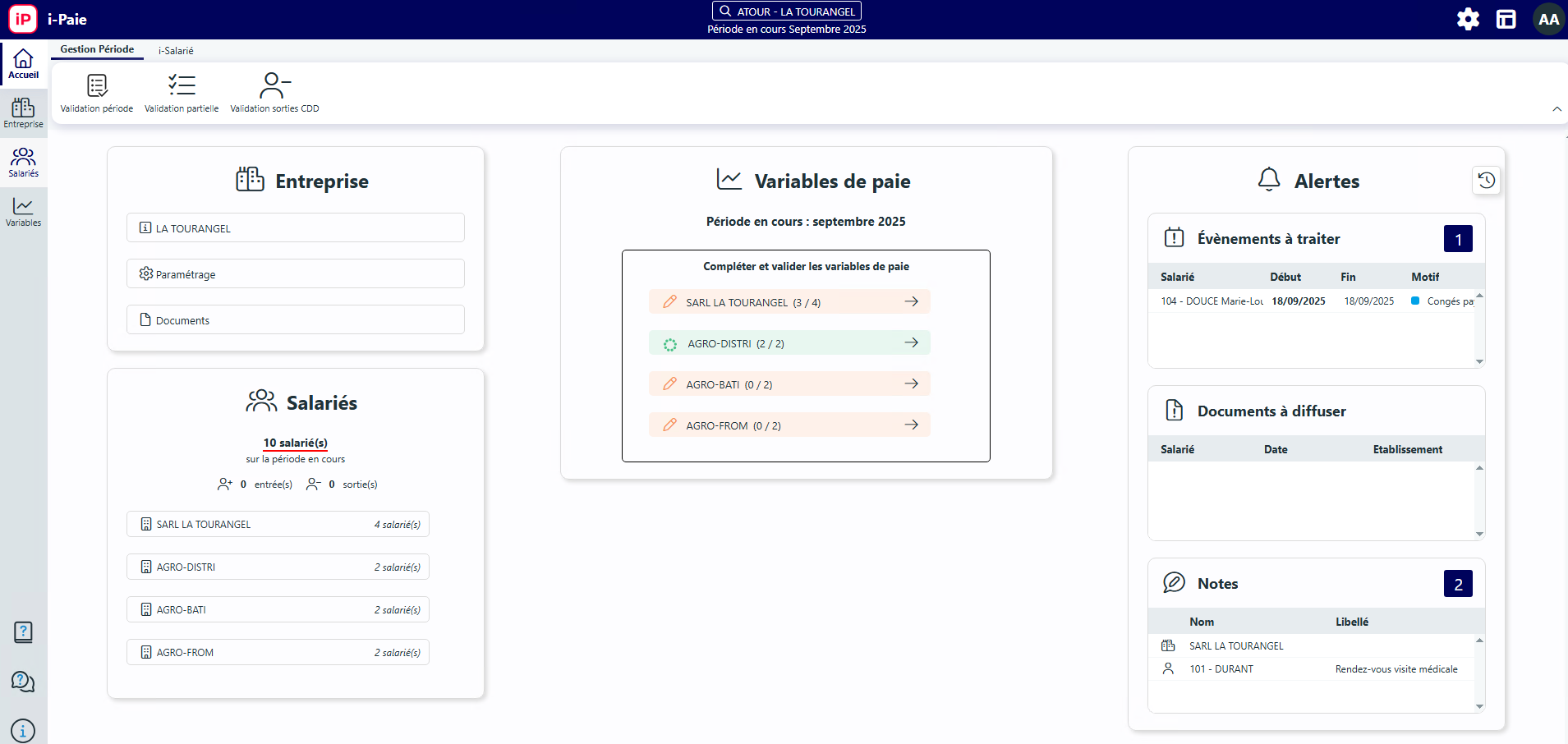The width and height of the screenshot is (1568, 744).
Task: Open the AA user profile menu
Action: pos(1548,19)
